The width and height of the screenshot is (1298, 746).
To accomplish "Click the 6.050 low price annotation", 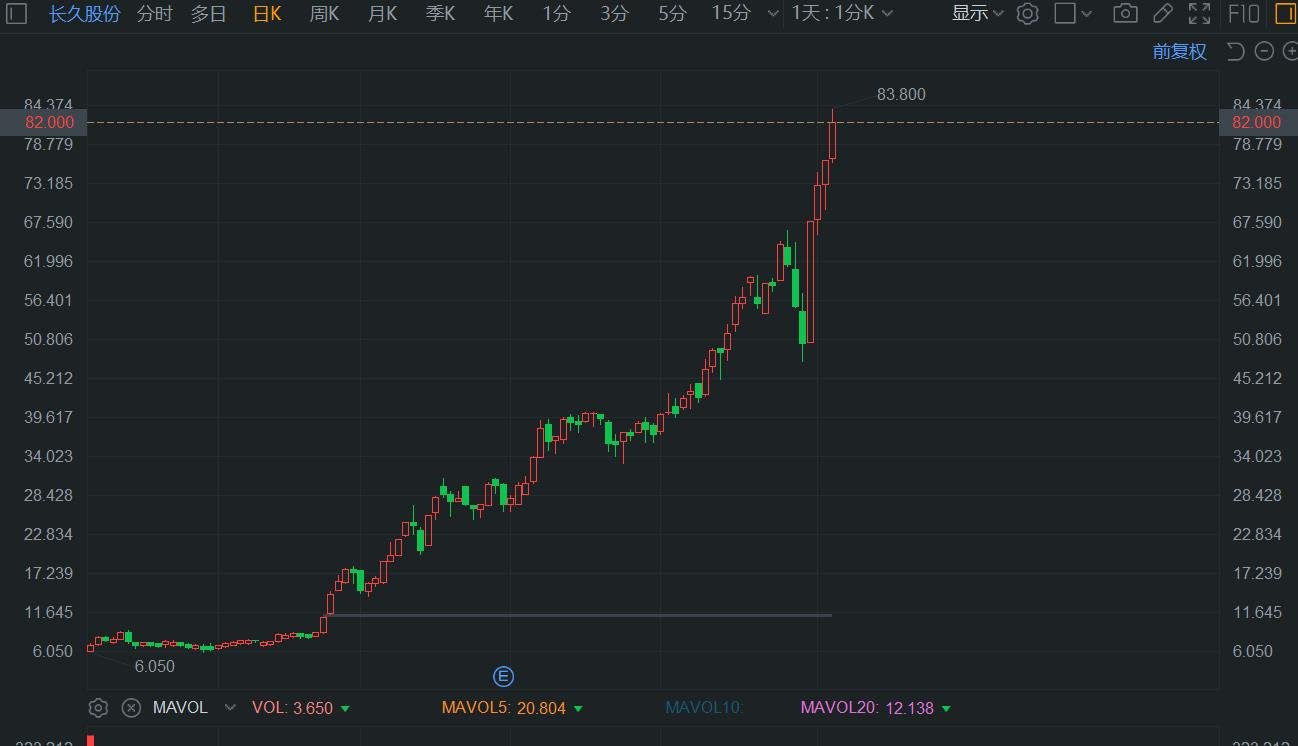I will click(x=154, y=666).
